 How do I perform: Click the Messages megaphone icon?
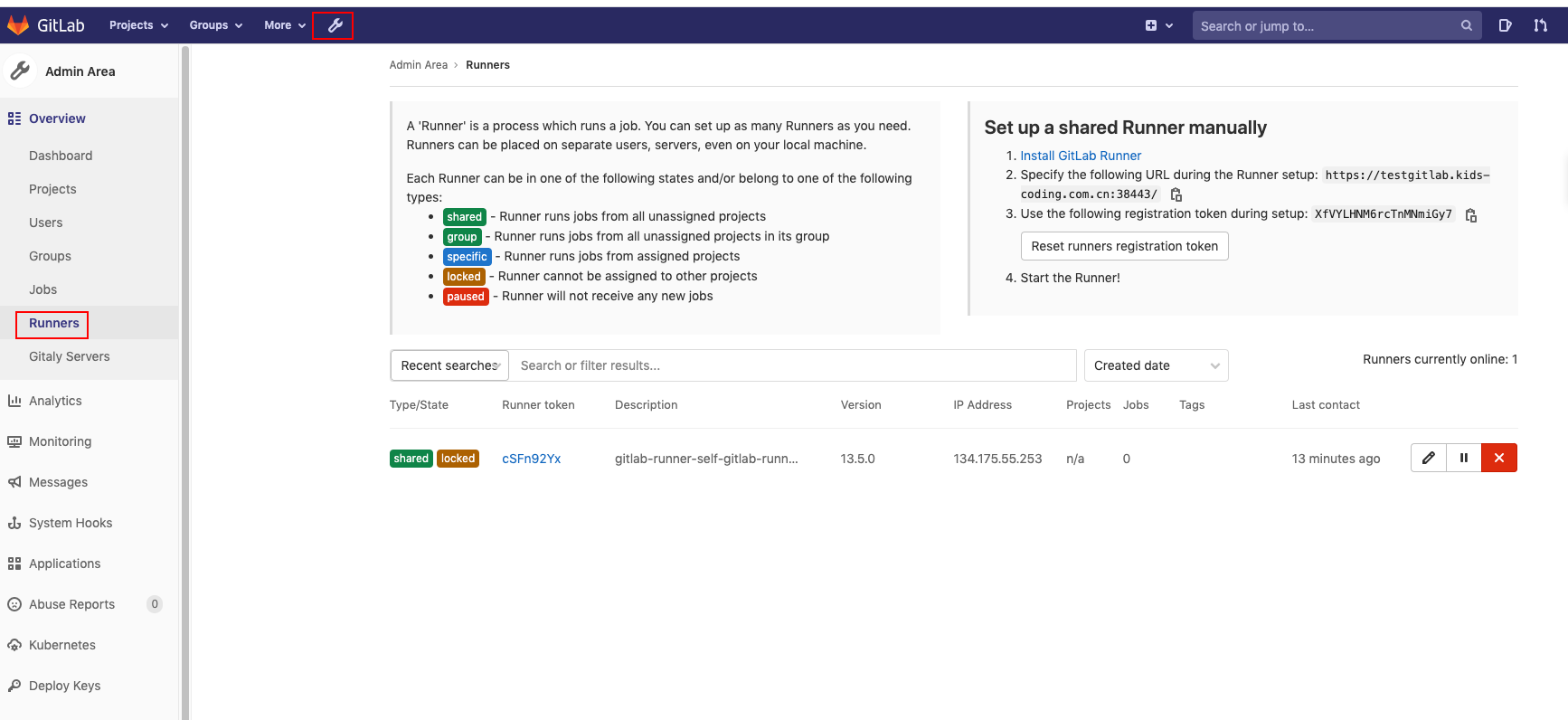[14, 482]
